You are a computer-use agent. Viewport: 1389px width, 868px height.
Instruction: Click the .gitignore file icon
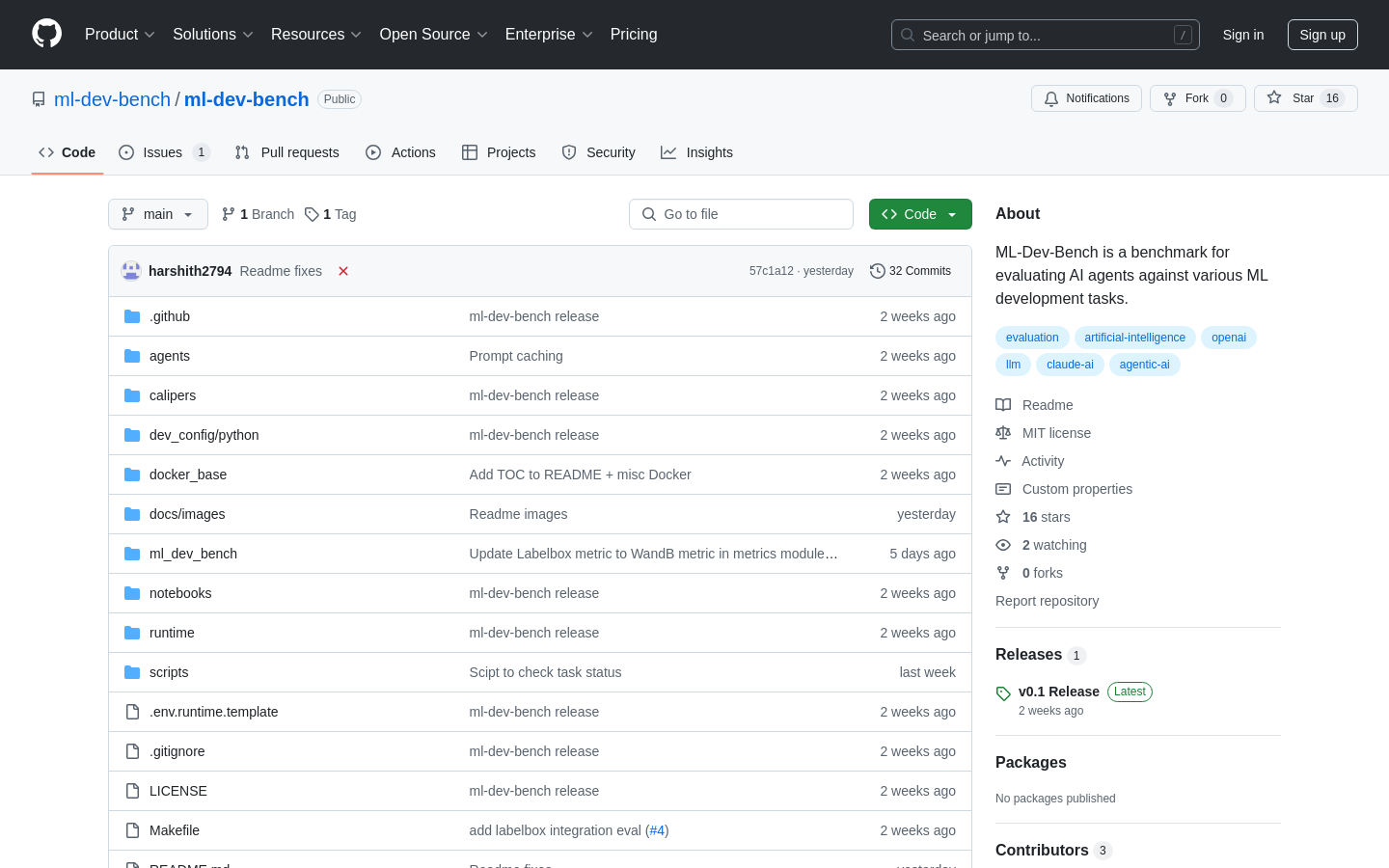click(x=132, y=751)
